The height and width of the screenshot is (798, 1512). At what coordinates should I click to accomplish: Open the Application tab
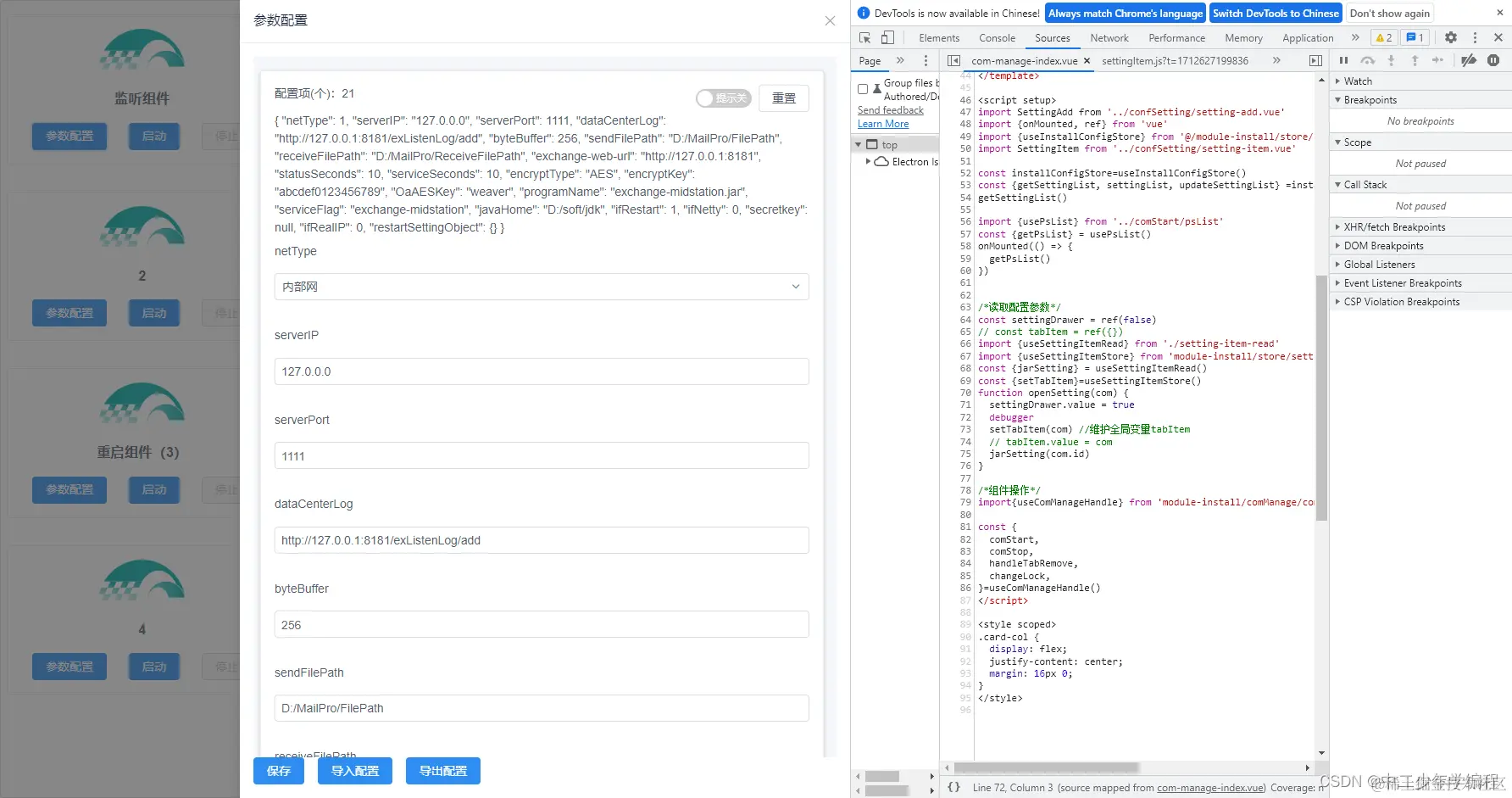[x=1308, y=38]
